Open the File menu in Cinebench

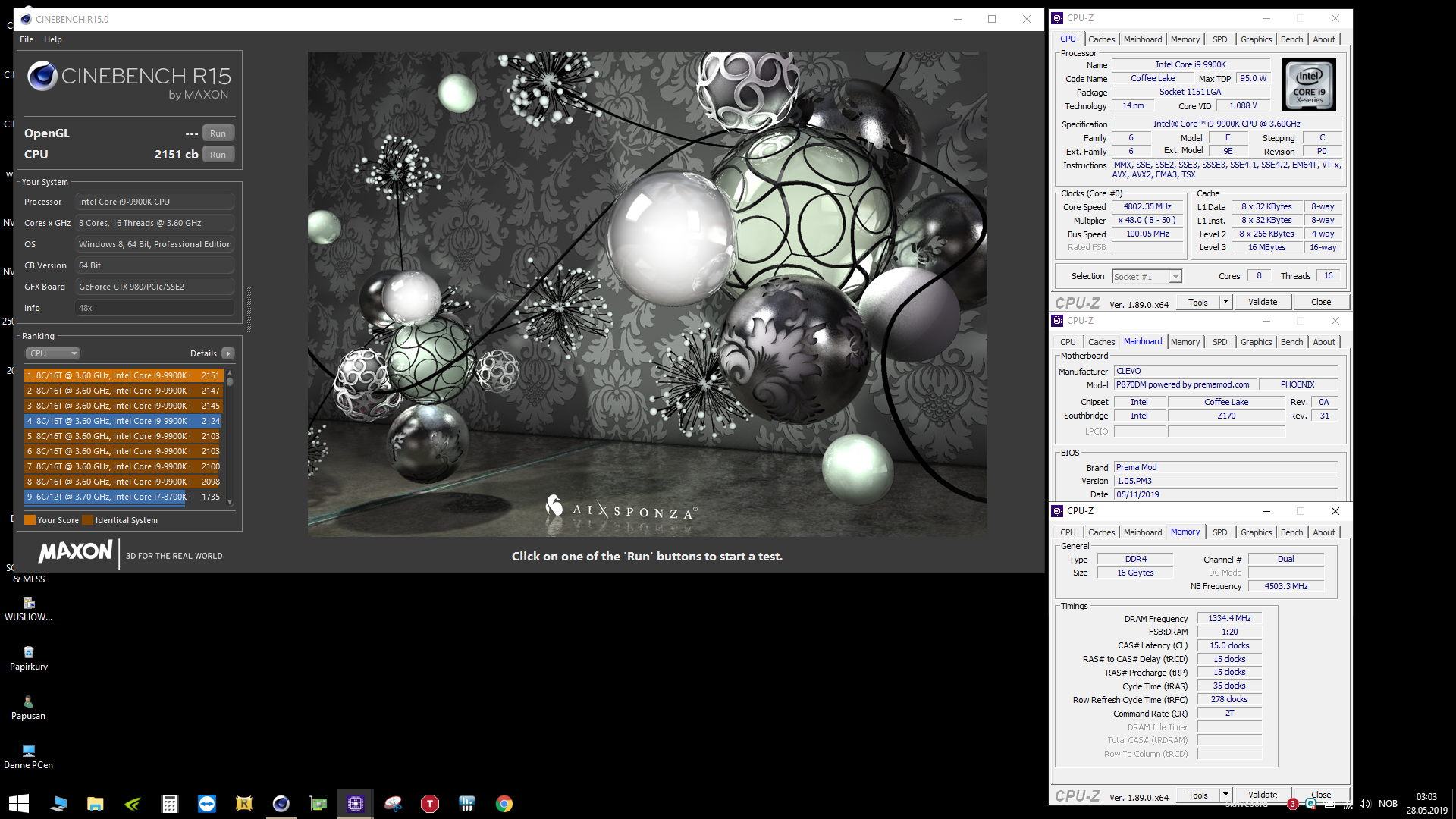27,39
